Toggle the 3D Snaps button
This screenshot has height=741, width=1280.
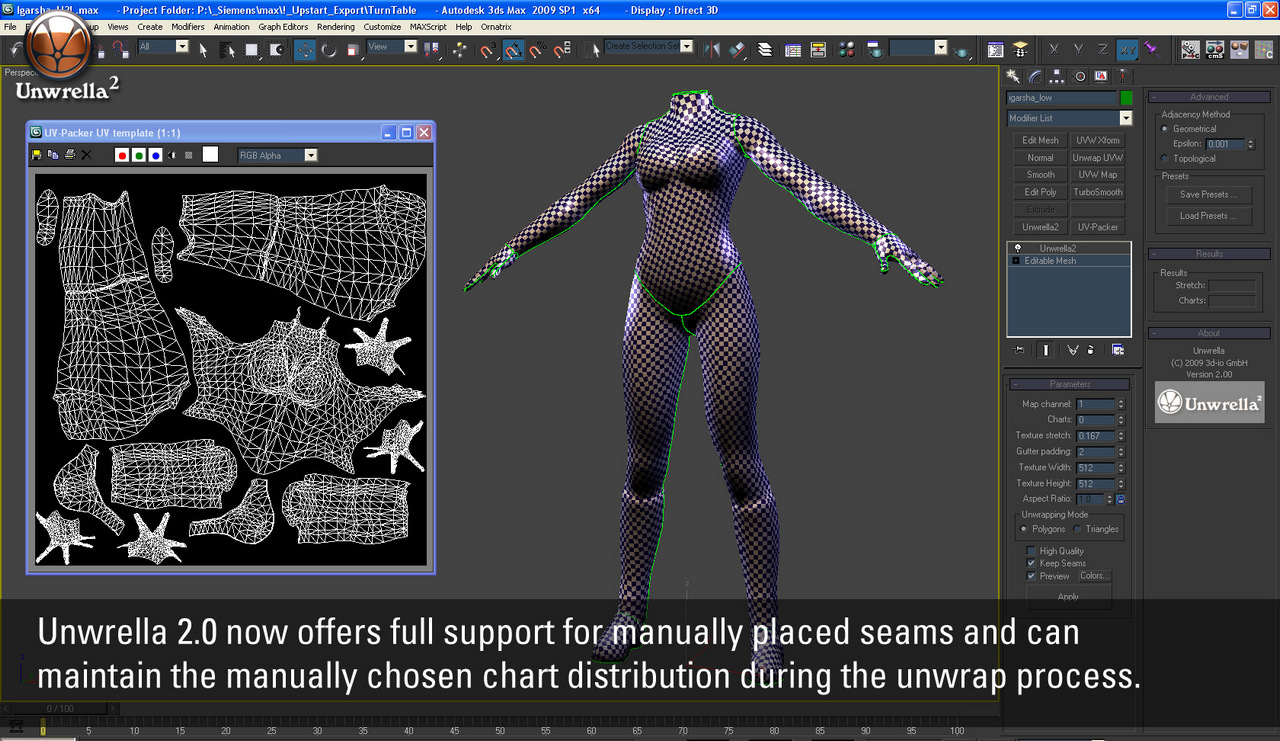point(489,49)
